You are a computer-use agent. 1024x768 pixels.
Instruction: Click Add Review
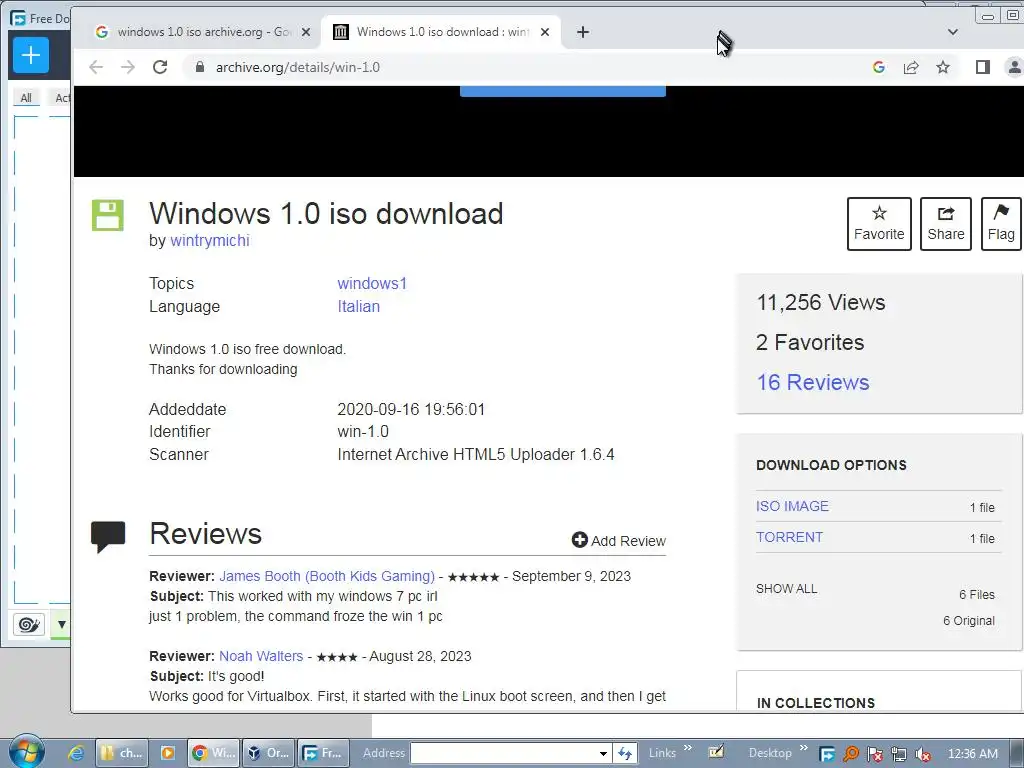[618, 541]
